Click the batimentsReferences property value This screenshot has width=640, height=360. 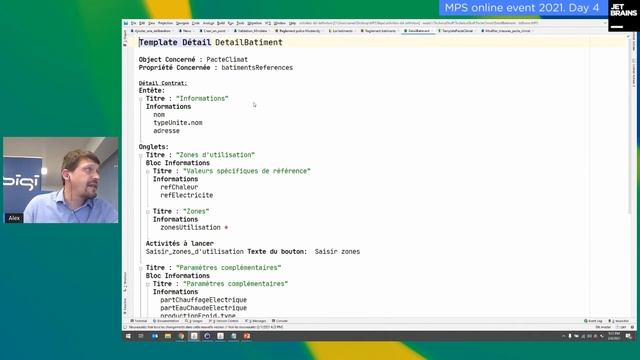click(x=257, y=68)
